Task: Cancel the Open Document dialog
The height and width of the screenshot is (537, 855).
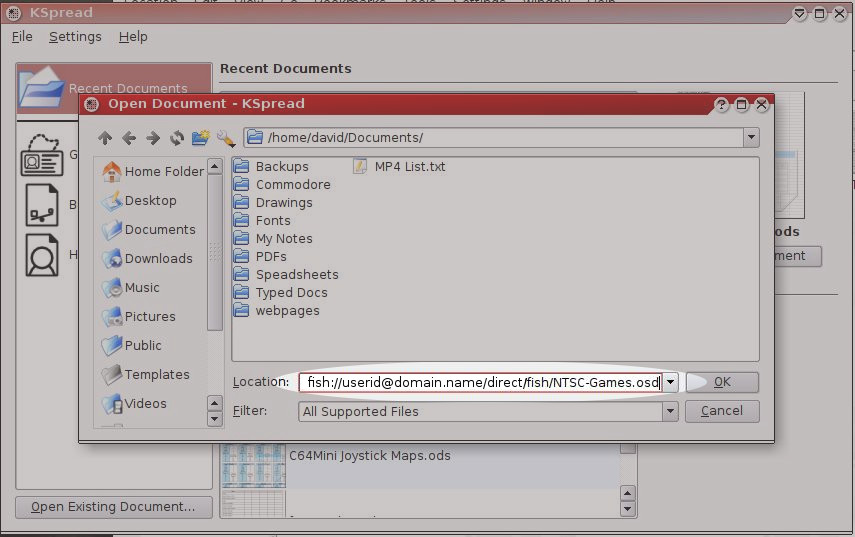Action: pyautogui.click(x=722, y=411)
